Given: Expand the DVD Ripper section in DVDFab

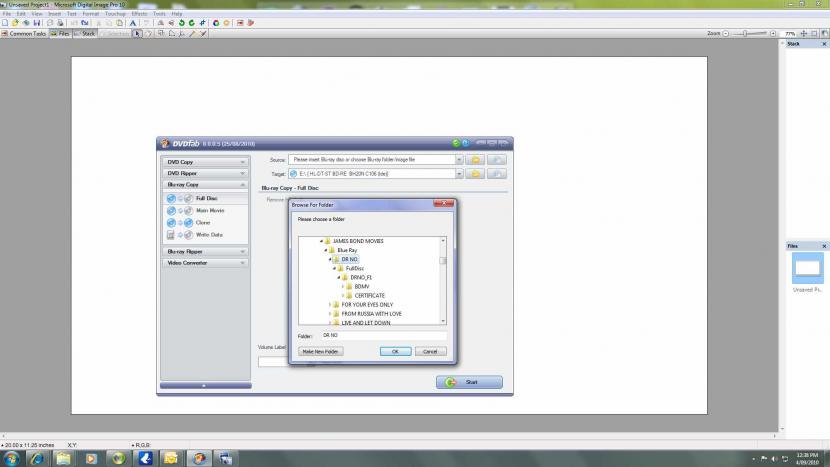Looking at the screenshot, I should [205, 173].
